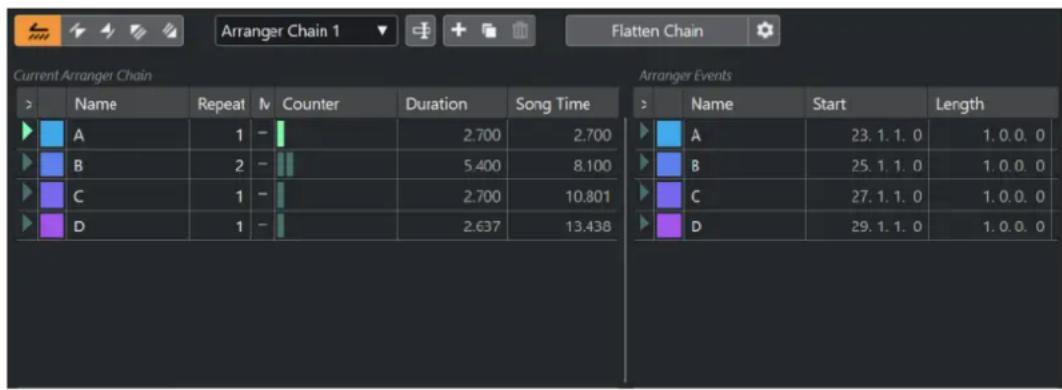Open flatten options with the gear icon
The height and width of the screenshot is (390, 1062).
pyautogui.click(x=765, y=31)
